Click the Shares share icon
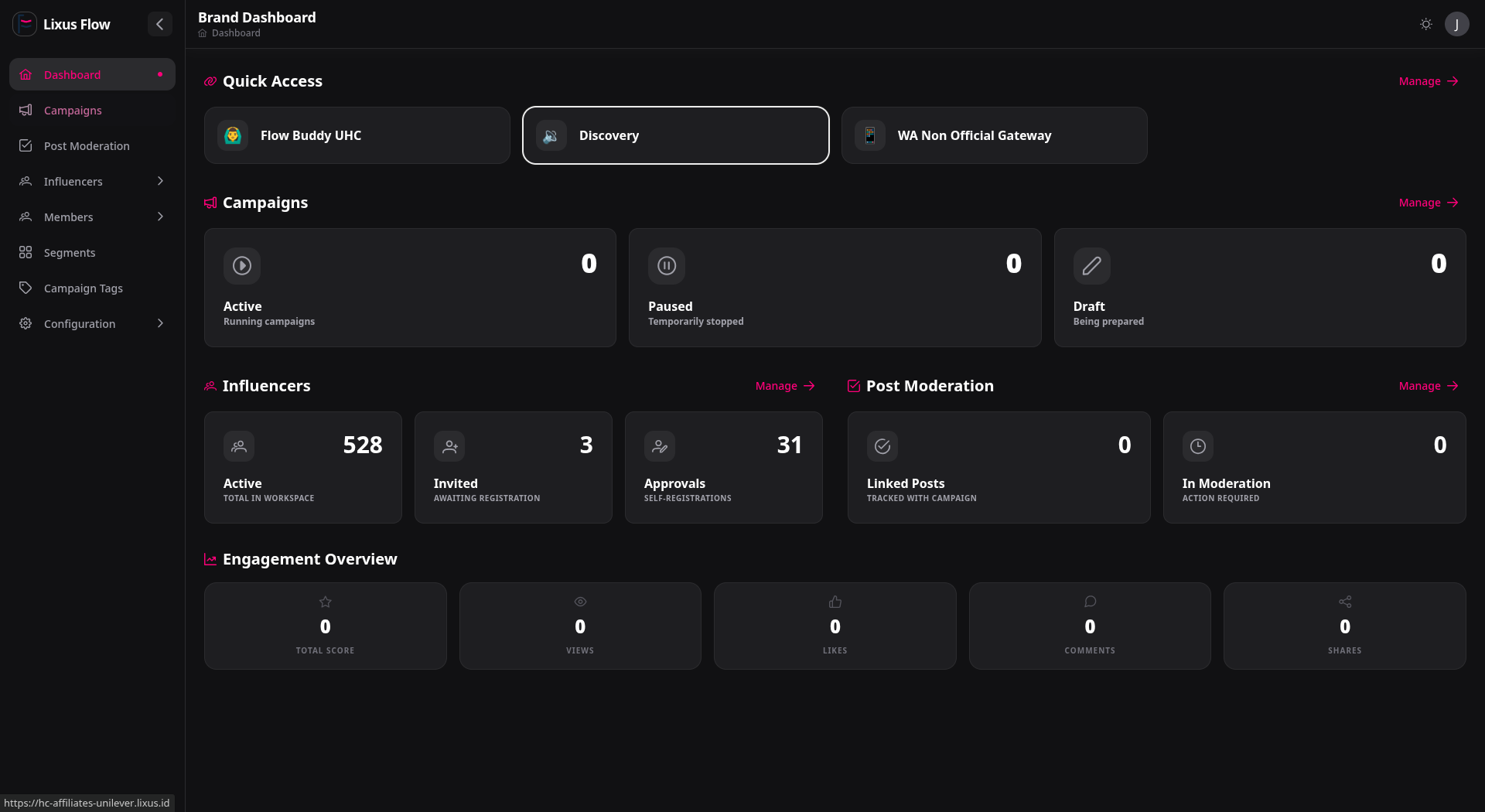The height and width of the screenshot is (812, 1485). 1345,602
